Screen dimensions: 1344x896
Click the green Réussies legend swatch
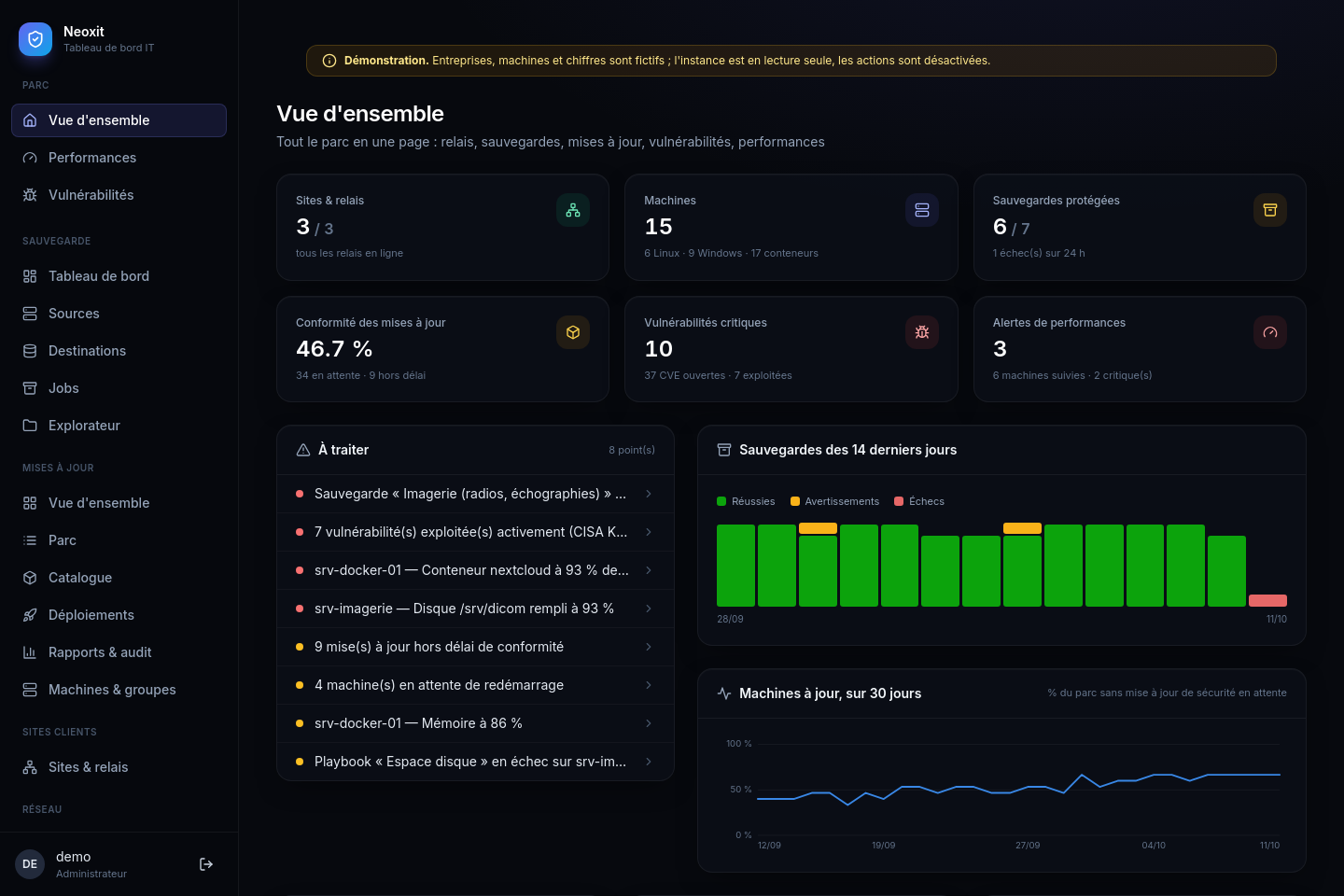coord(721,501)
